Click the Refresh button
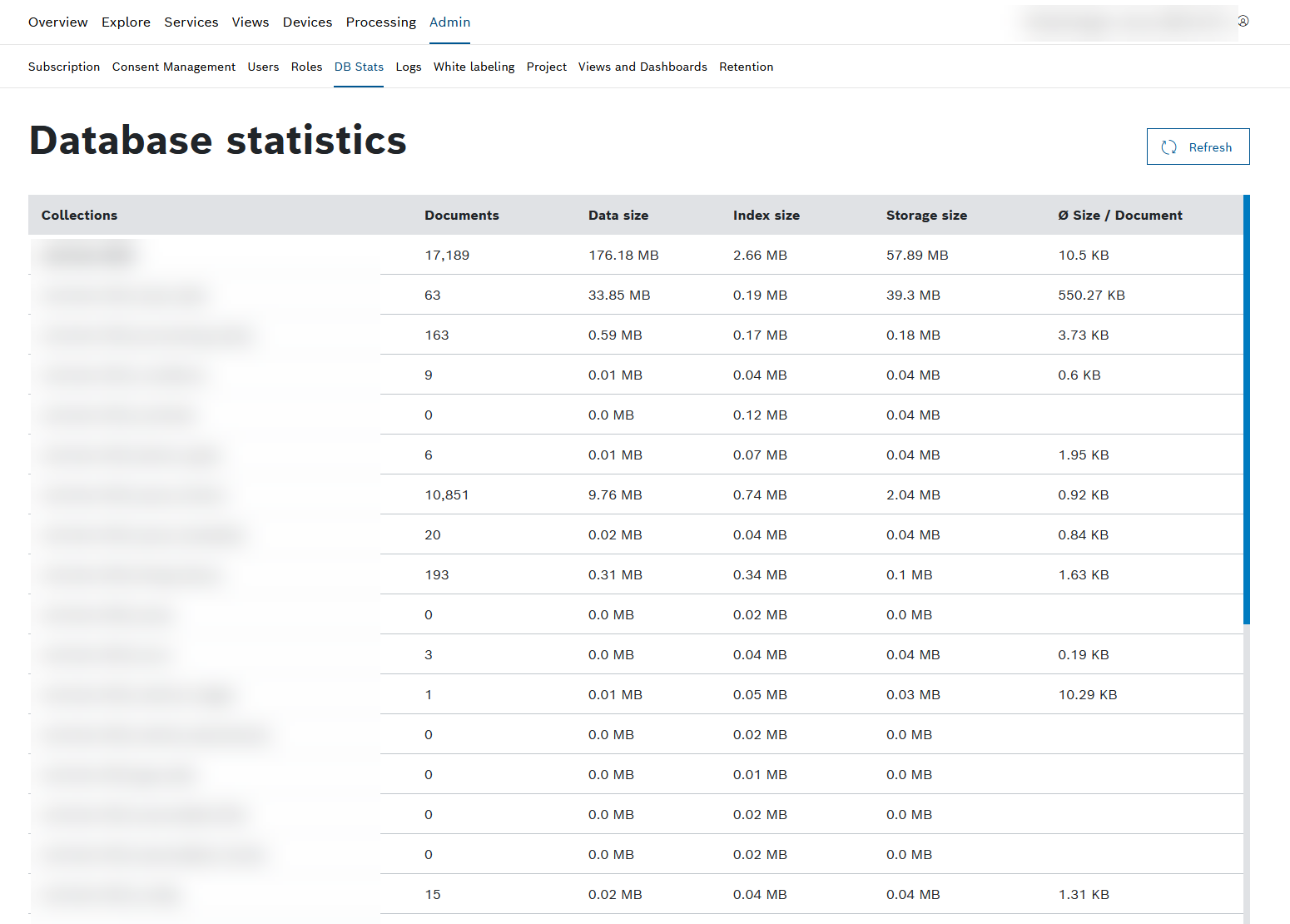The height and width of the screenshot is (924, 1290). 1198,147
